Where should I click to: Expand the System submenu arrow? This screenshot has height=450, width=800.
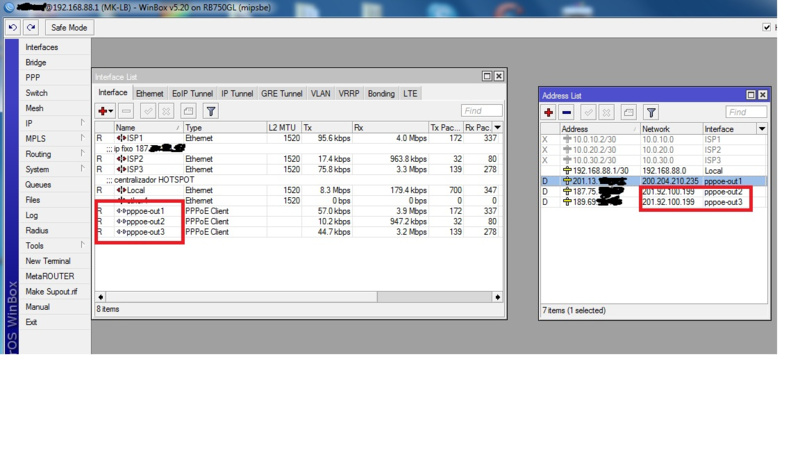tap(82, 169)
